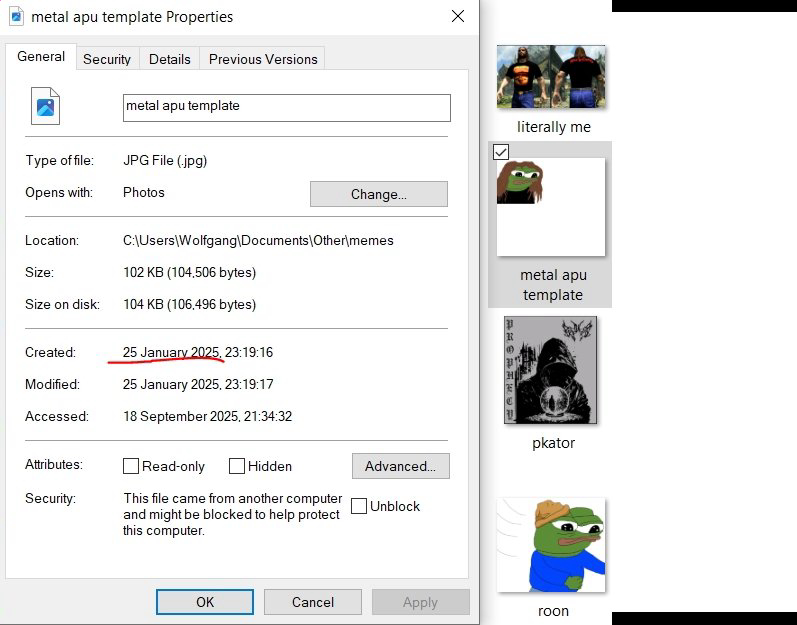This screenshot has width=797, height=625.
Task: Click the size value 102 KB (104,506 bytes)
Action: 190,272
